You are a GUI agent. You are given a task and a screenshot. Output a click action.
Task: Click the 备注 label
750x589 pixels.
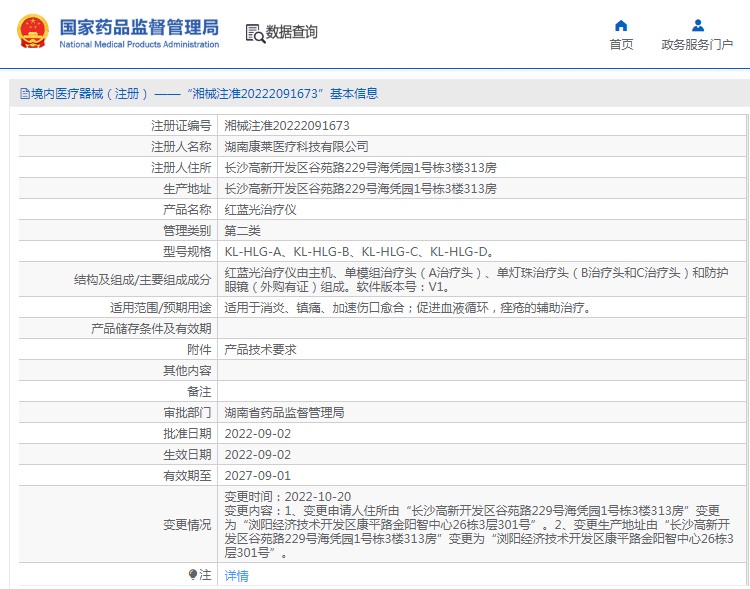point(199,392)
